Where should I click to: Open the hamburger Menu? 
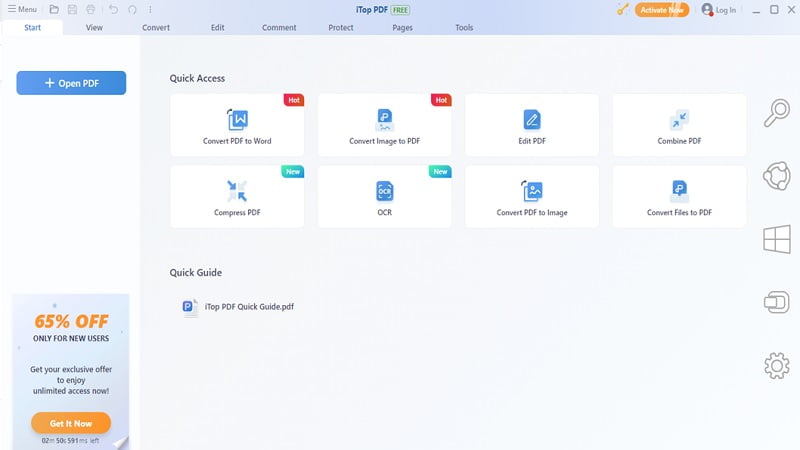point(22,9)
